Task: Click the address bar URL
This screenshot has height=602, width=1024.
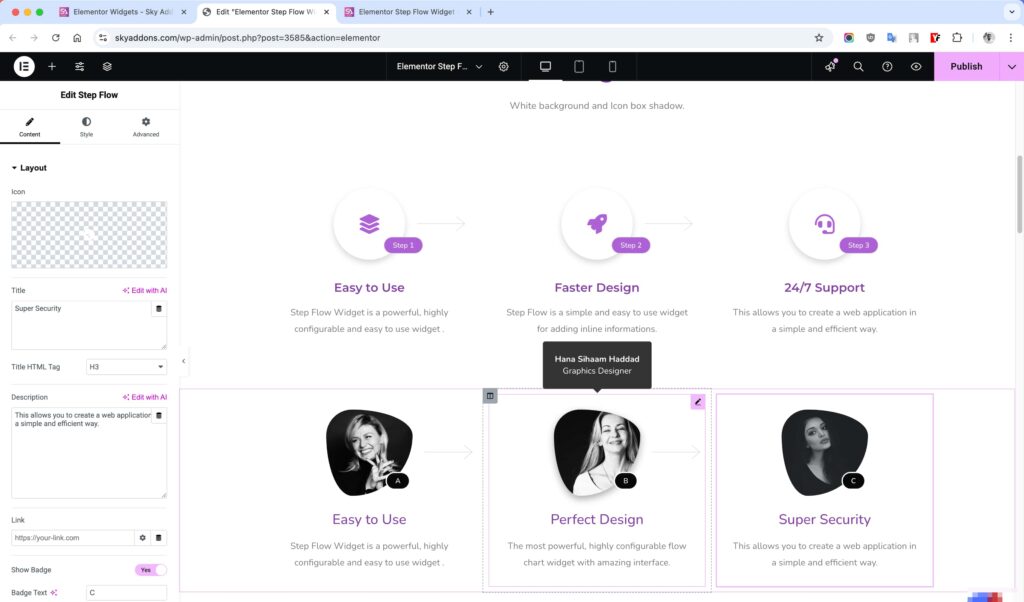Action: point(248,38)
